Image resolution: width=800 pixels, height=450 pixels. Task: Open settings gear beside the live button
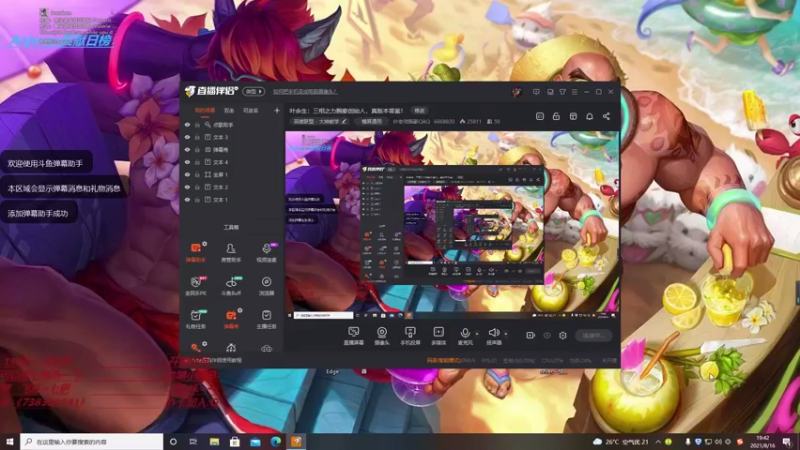563,336
